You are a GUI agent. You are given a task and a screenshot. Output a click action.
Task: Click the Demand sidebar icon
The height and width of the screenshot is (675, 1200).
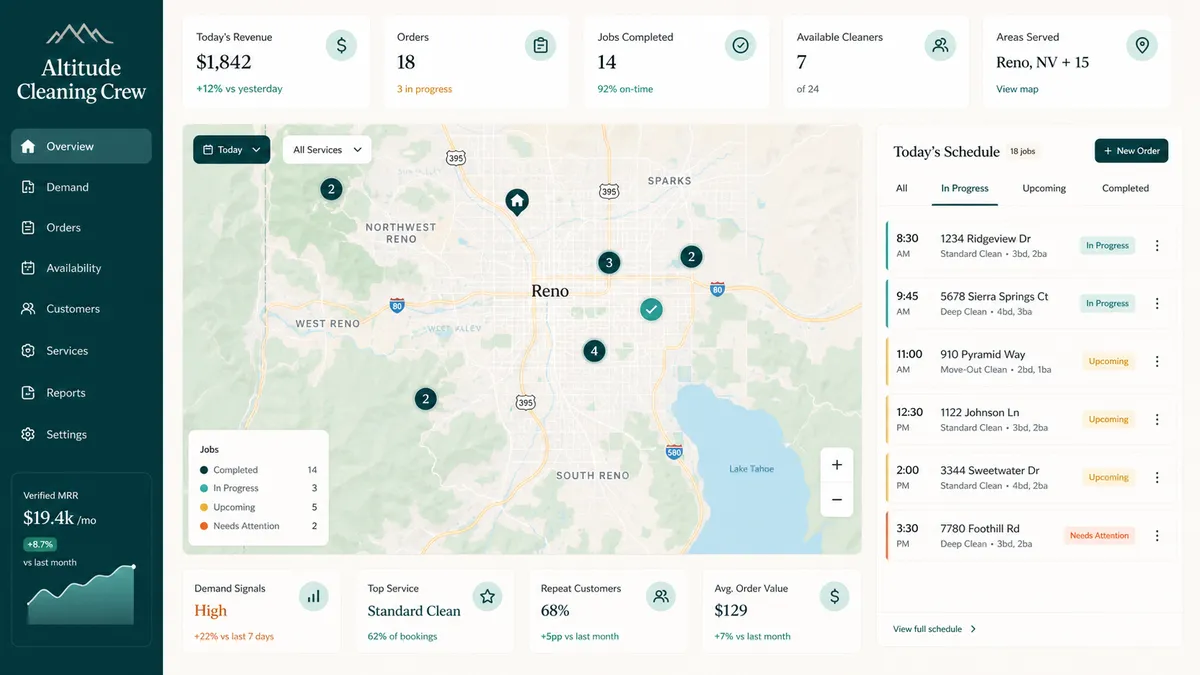click(x=28, y=187)
